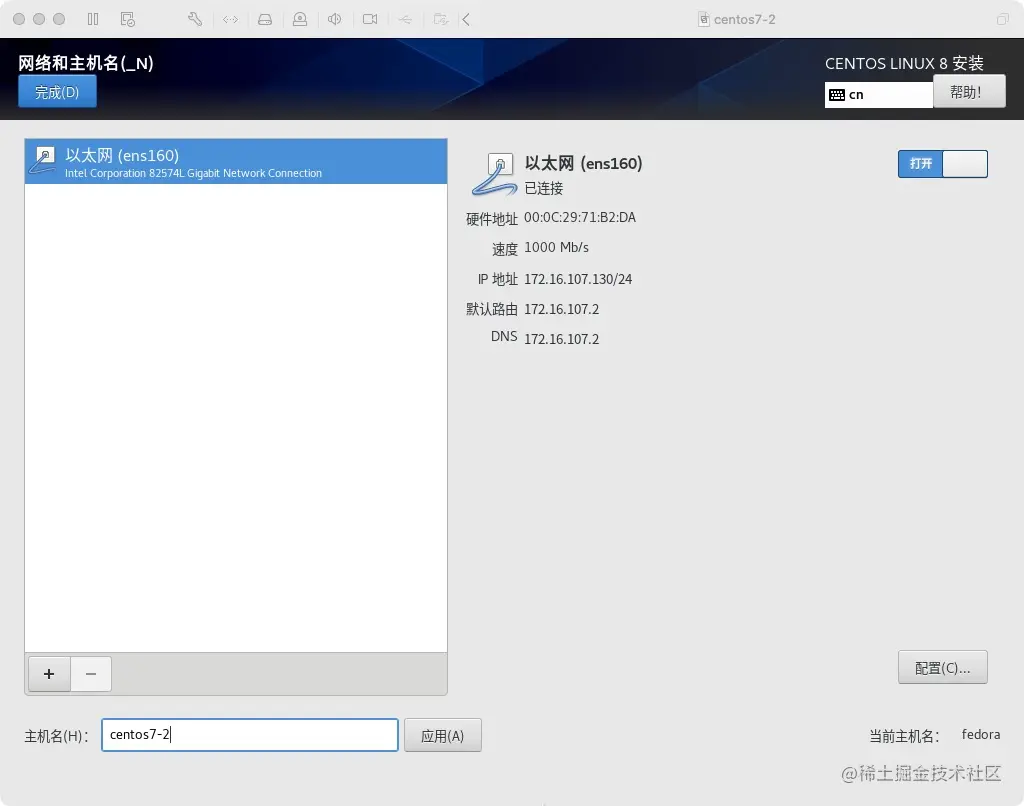Open 配置(C)... network configuration dialog
This screenshot has width=1024, height=806.
[x=942, y=667]
